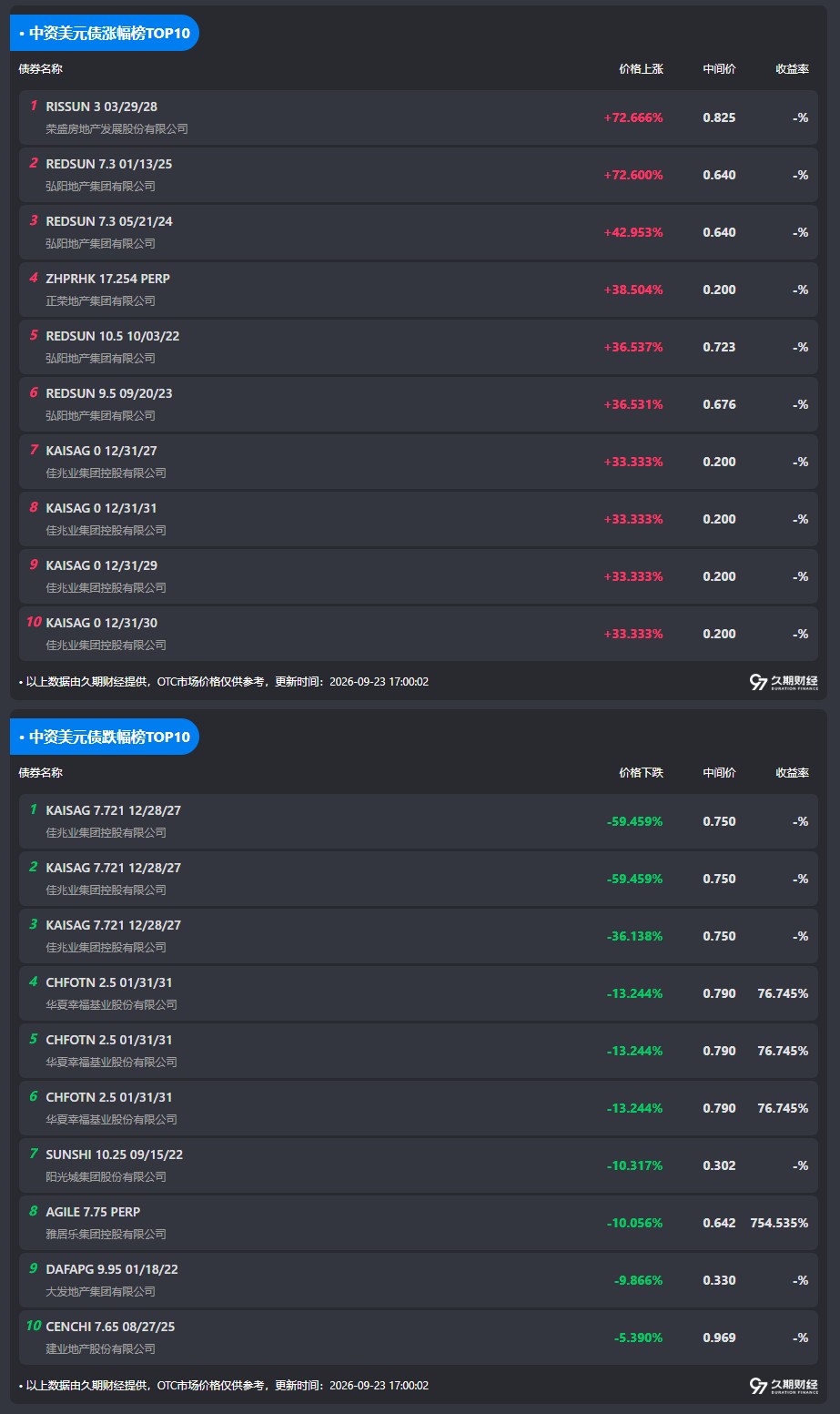Open the REDSUN 10.5 10/03/22 bond
This screenshot has height=1414, width=840.
click(113, 336)
